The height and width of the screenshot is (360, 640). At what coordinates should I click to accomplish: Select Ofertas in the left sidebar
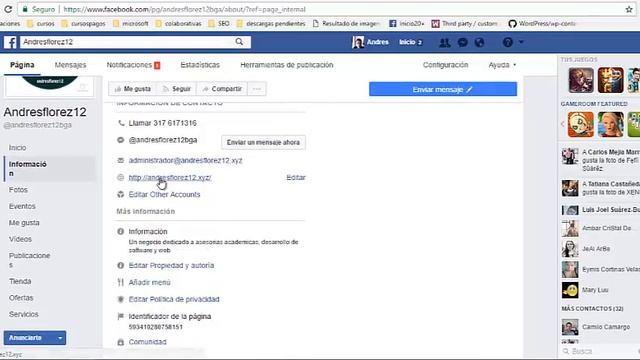[21, 298]
